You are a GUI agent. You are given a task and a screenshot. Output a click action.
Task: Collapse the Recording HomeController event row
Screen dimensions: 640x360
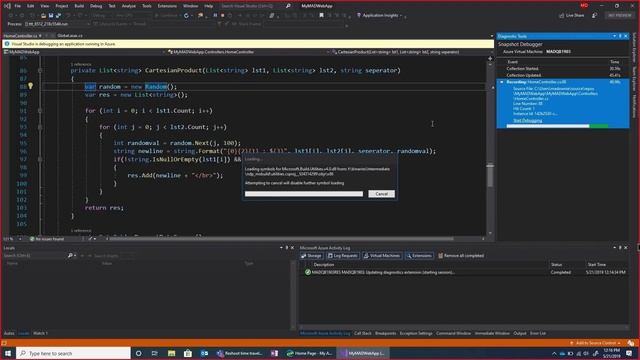pyautogui.click(x=502, y=82)
